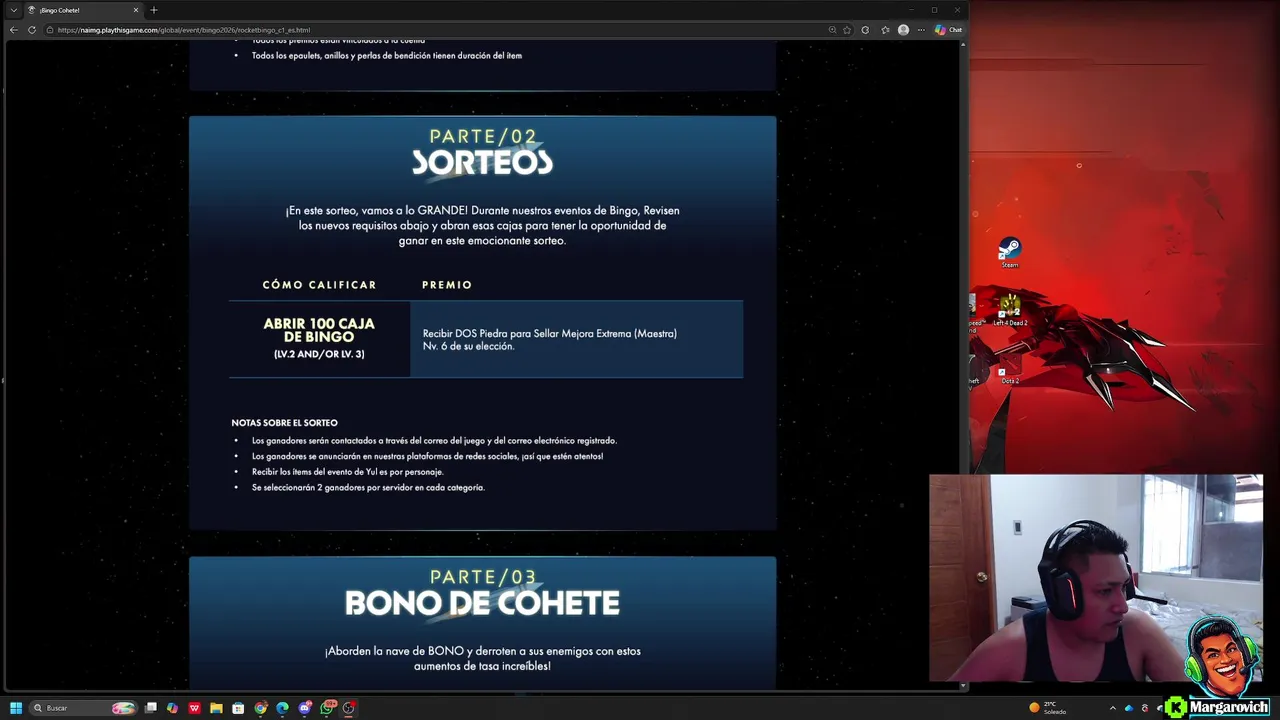Screen dimensions: 1280x720
Task: Click the browser back arrow
Action: coord(13,30)
